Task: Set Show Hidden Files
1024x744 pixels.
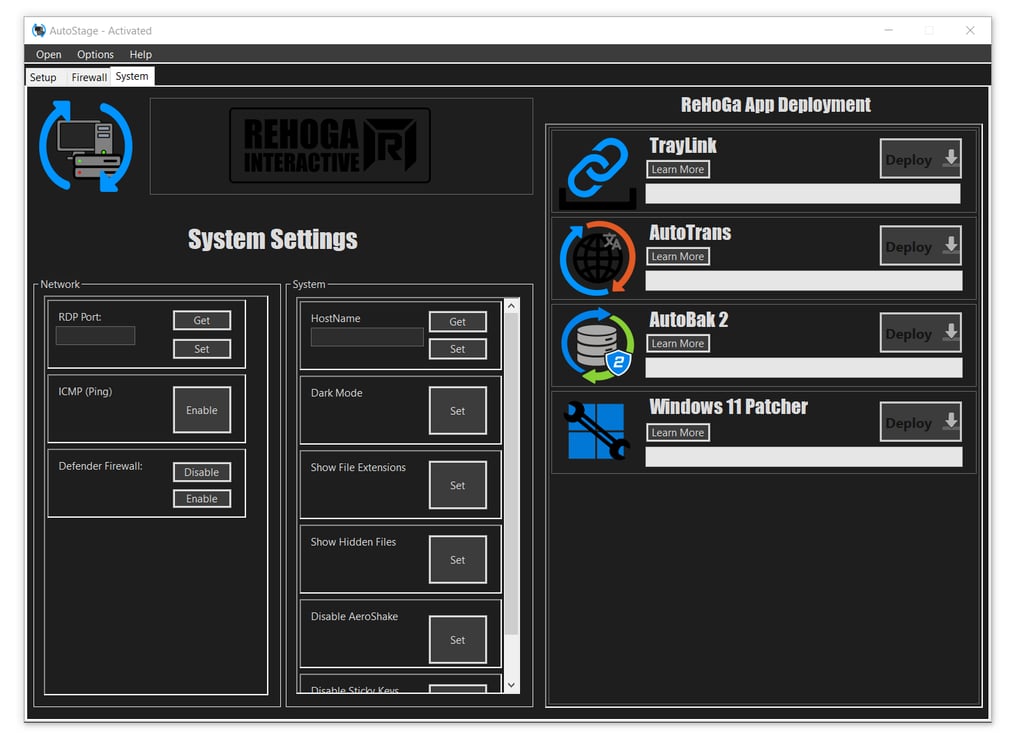Action: point(458,560)
